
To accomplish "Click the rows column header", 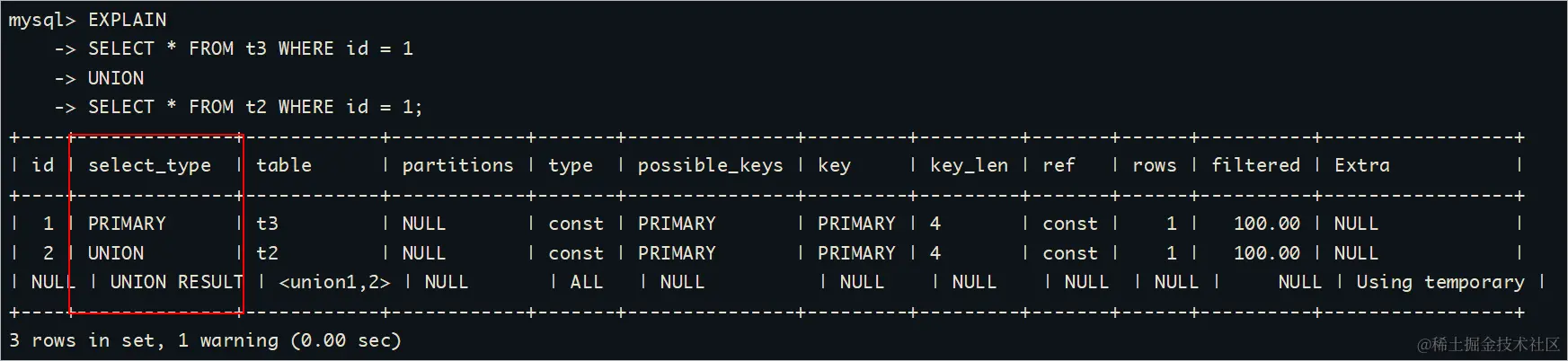I will point(1154,165).
